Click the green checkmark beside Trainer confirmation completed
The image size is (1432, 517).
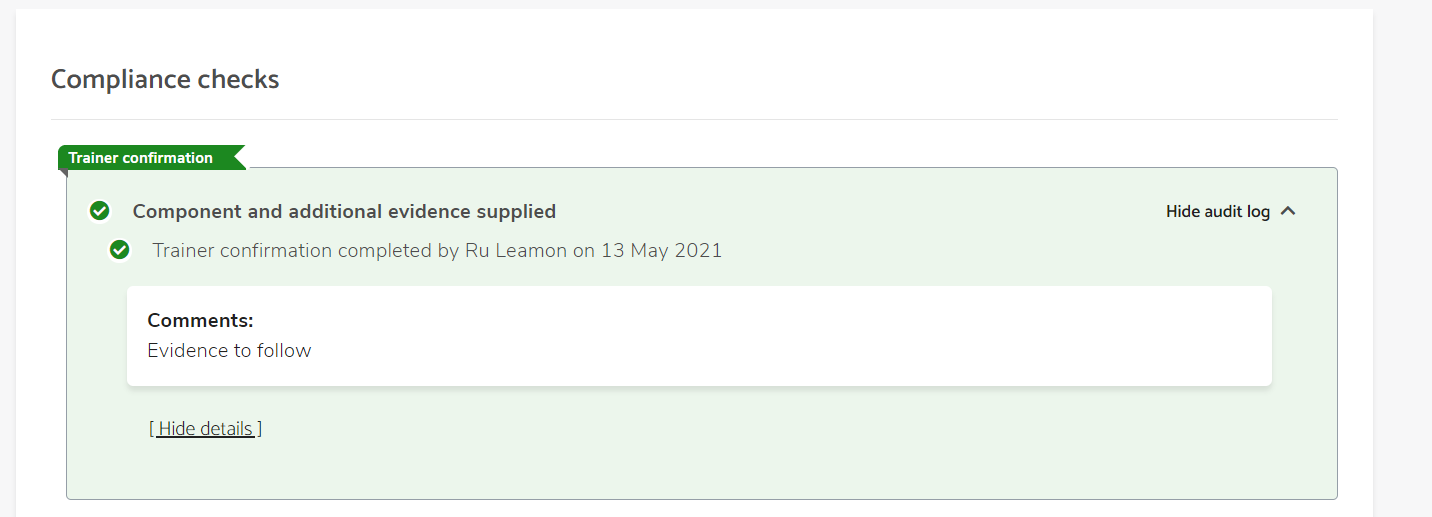[x=120, y=250]
